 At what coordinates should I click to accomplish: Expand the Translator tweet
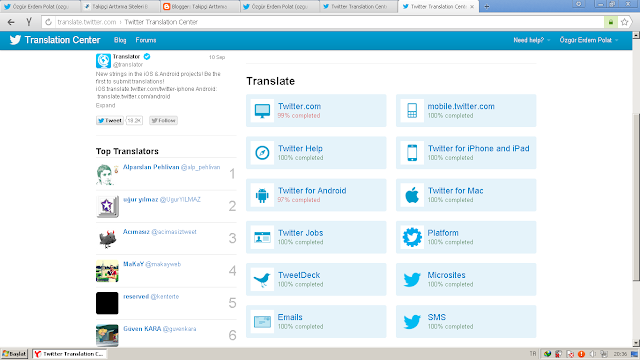pyautogui.click(x=105, y=105)
